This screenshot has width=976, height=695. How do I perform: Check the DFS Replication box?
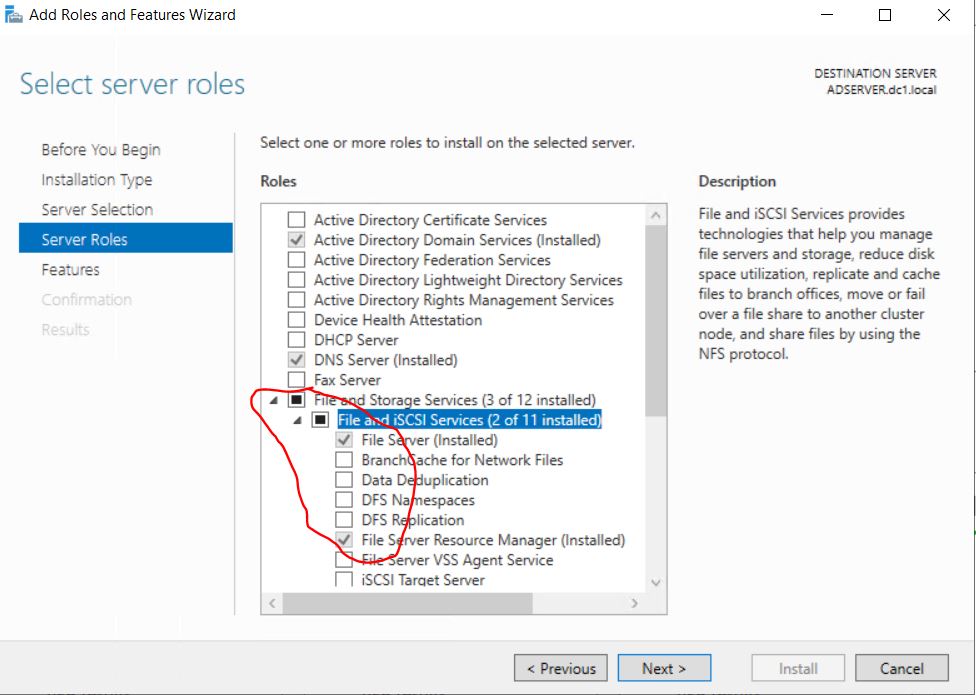click(x=344, y=520)
